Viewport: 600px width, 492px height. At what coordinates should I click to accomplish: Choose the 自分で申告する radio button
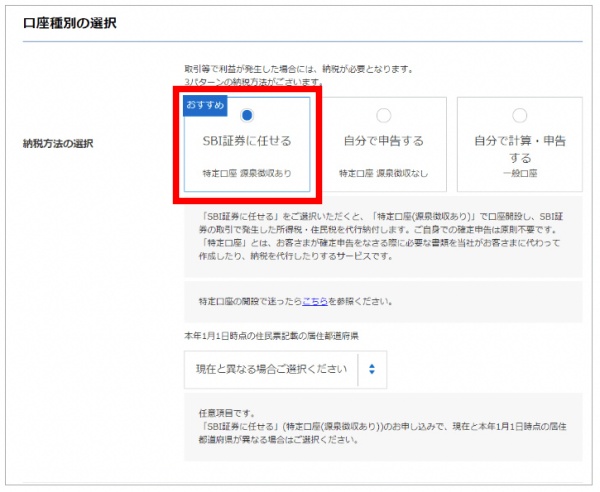(x=383, y=116)
